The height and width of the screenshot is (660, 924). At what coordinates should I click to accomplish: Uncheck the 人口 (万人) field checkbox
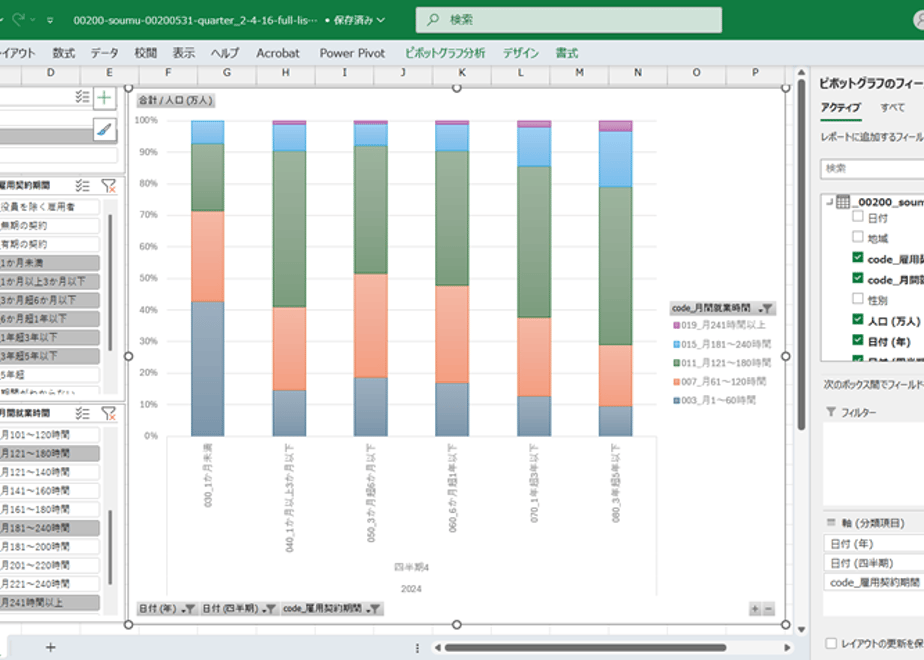858,319
